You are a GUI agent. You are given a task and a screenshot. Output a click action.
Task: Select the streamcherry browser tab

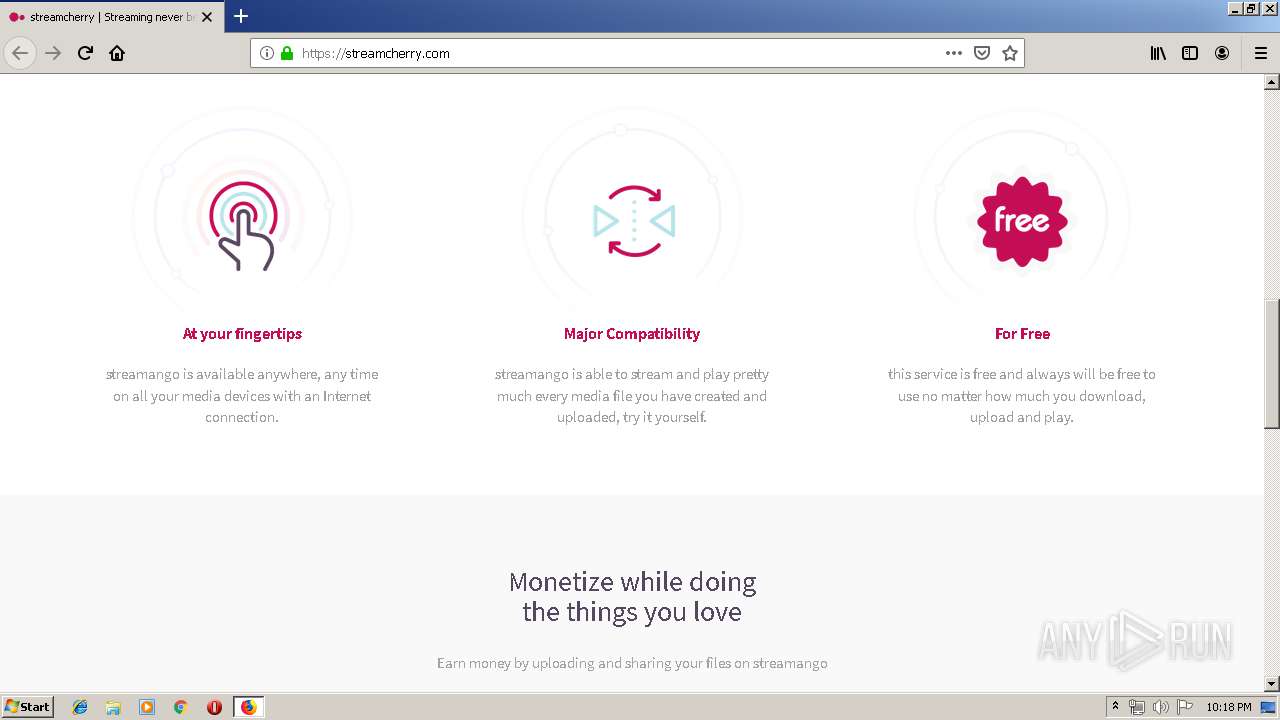(110, 17)
